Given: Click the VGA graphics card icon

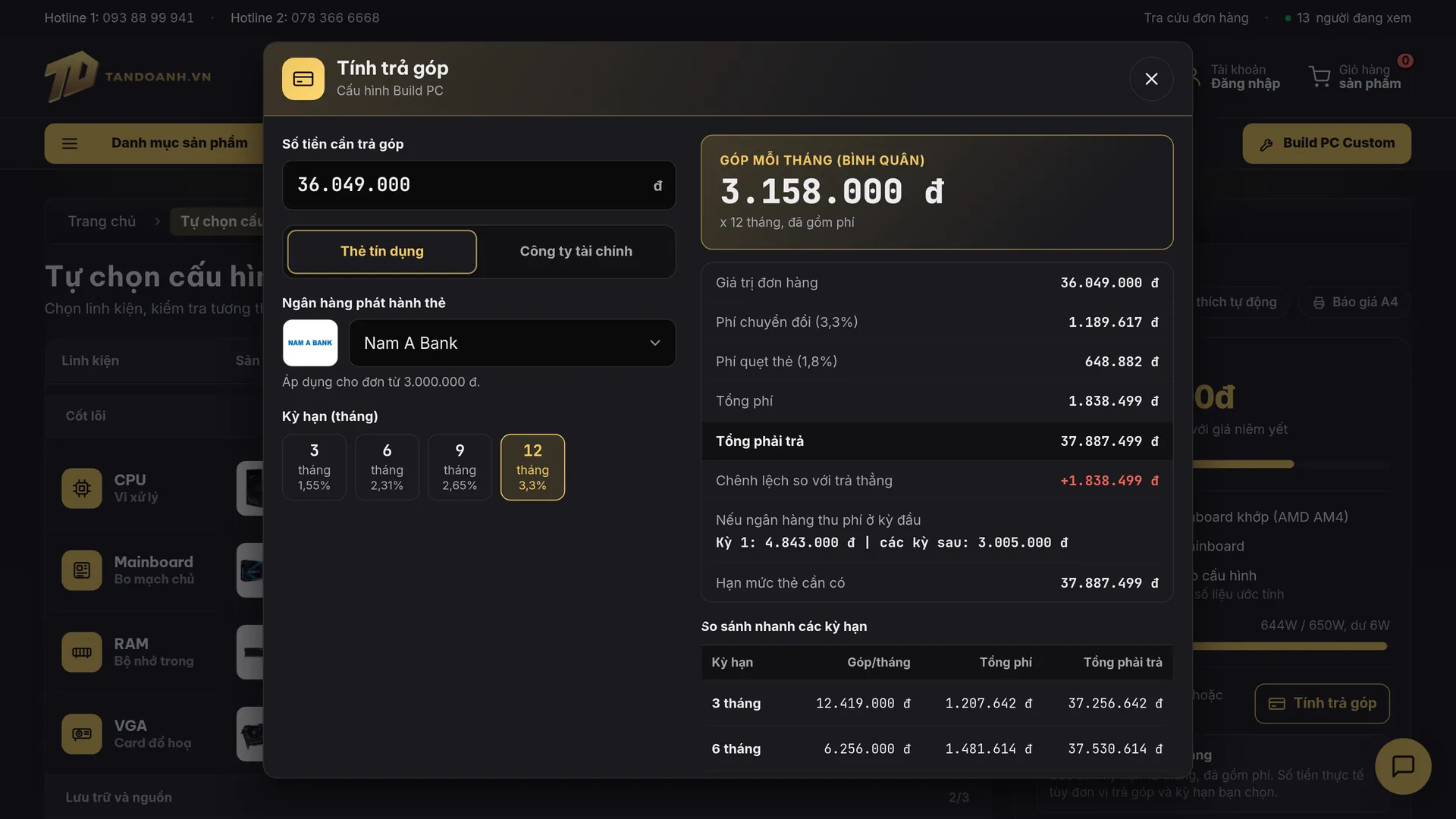Looking at the screenshot, I should coord(82,734).
